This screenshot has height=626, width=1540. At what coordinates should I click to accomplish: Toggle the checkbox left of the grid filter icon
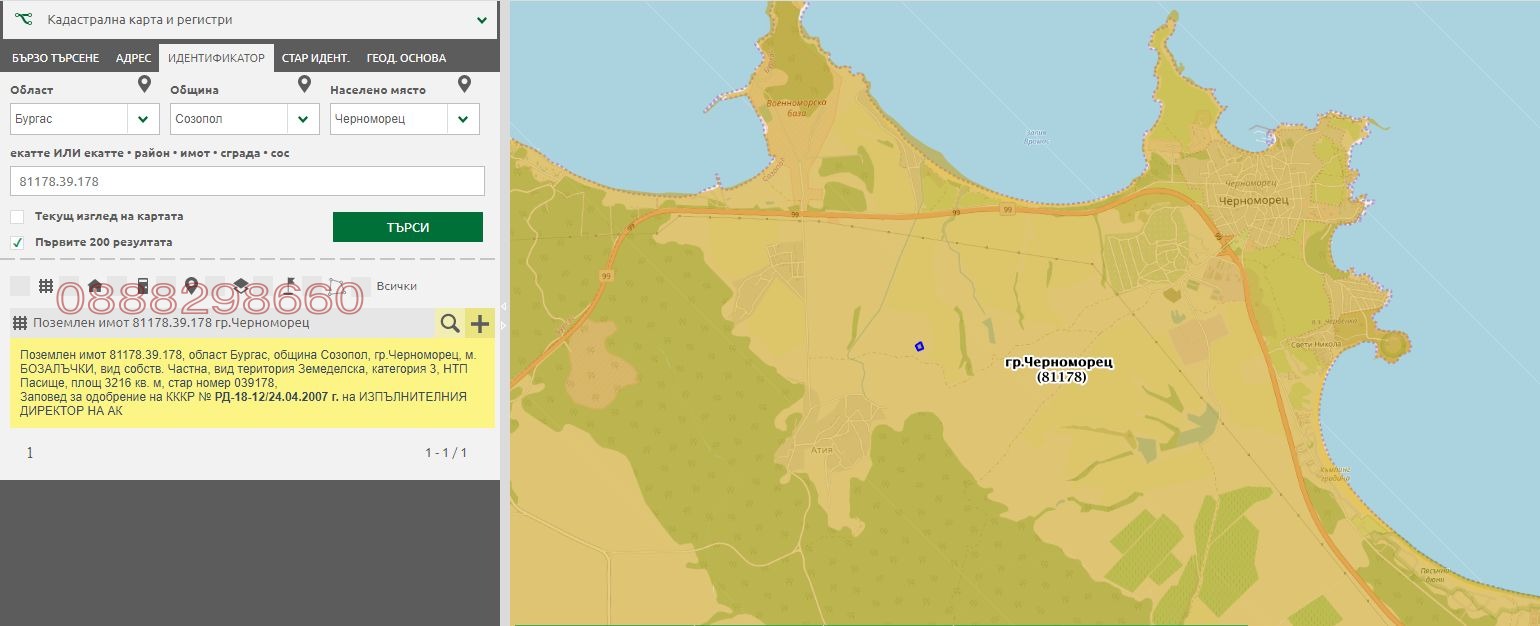[19, 286]
